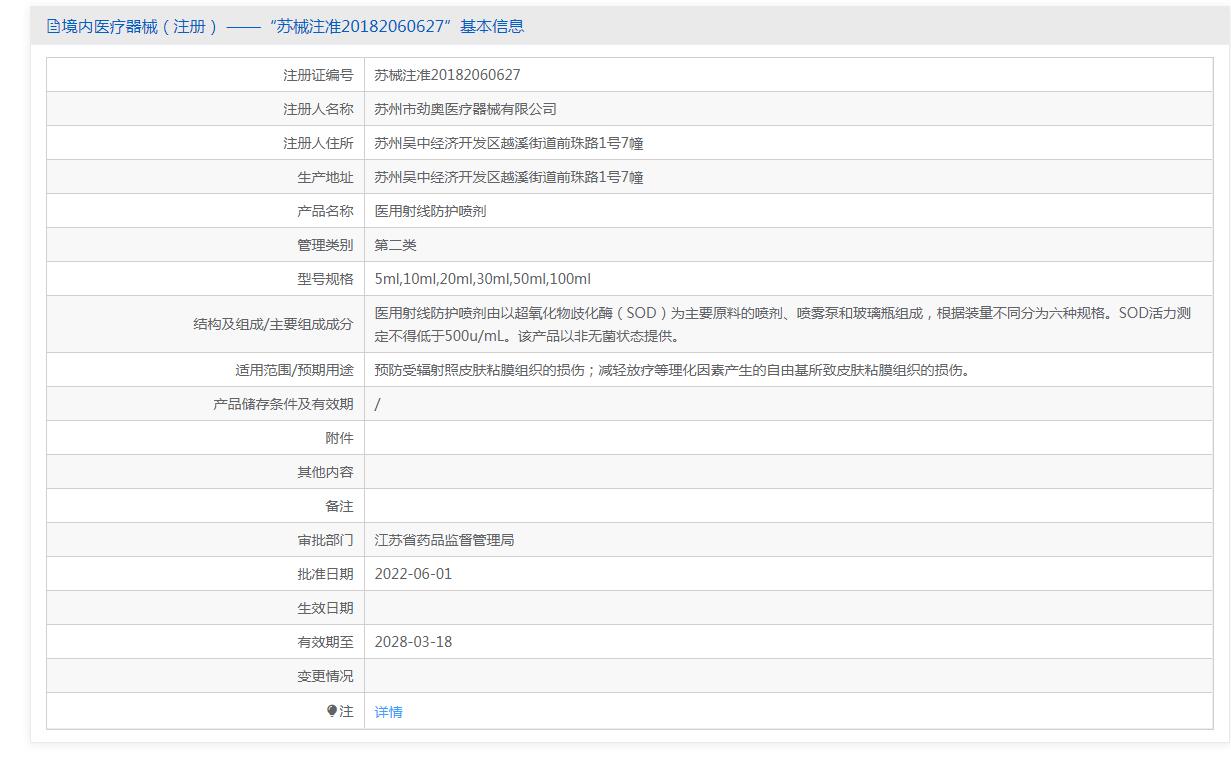The width and height of the screenshot is (1231, 759).
Task: Click registrant name 苏州市劲奥医疗器械有限公司
Action: click(x=465, y=109)
